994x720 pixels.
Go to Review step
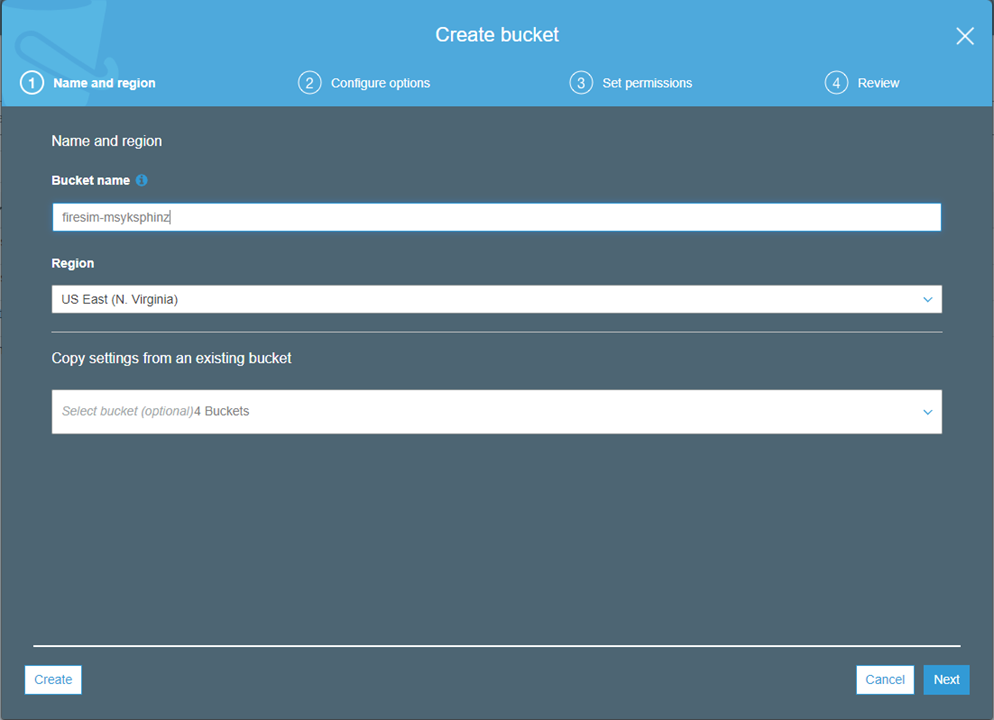pyautogui.click(x=878, y=83)
